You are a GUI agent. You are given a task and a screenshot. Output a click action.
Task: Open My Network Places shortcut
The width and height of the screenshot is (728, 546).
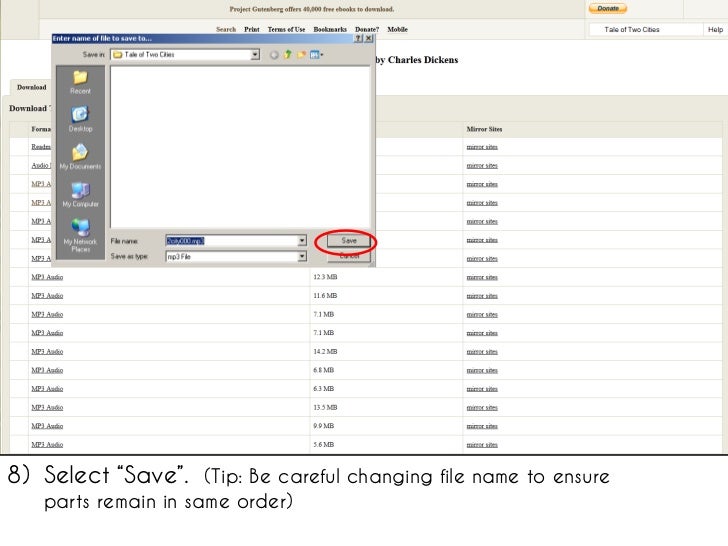click(x=80, y=236)
